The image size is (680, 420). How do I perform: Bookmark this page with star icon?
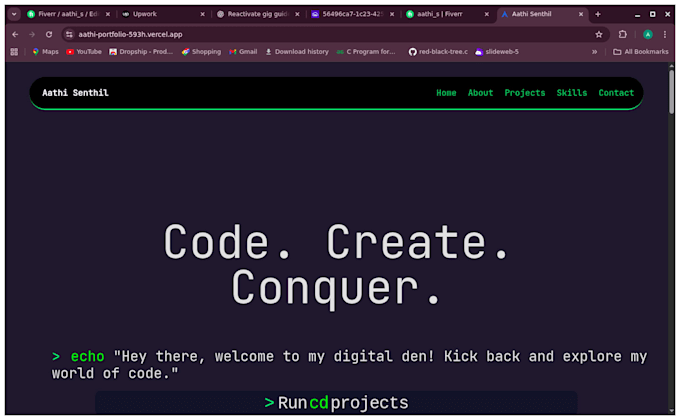[599, 34]
